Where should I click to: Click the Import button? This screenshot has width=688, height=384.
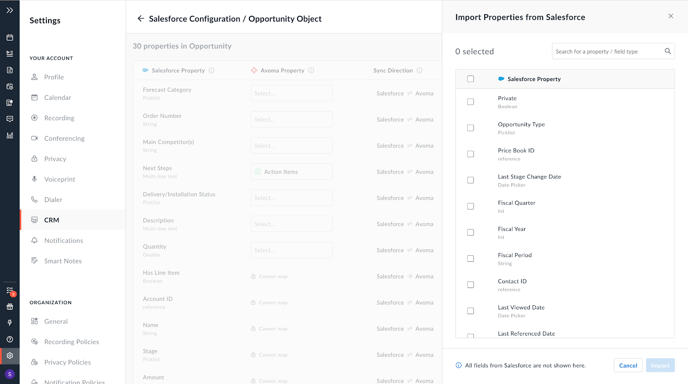(x=660, y=365)
